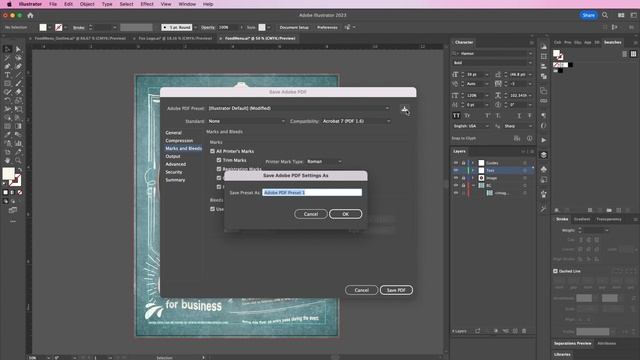Open the Printer Mark Type dropdown
Viewport: 640px width, 360px height.
[x=324, y=162]
